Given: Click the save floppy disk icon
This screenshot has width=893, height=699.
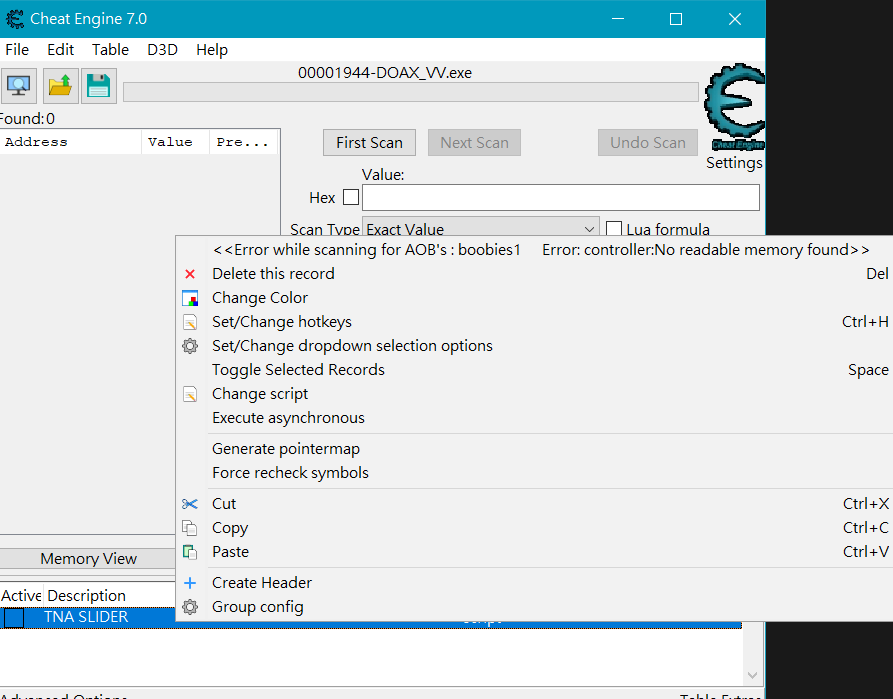Looking at the screenshot, I should pos(99,86).
